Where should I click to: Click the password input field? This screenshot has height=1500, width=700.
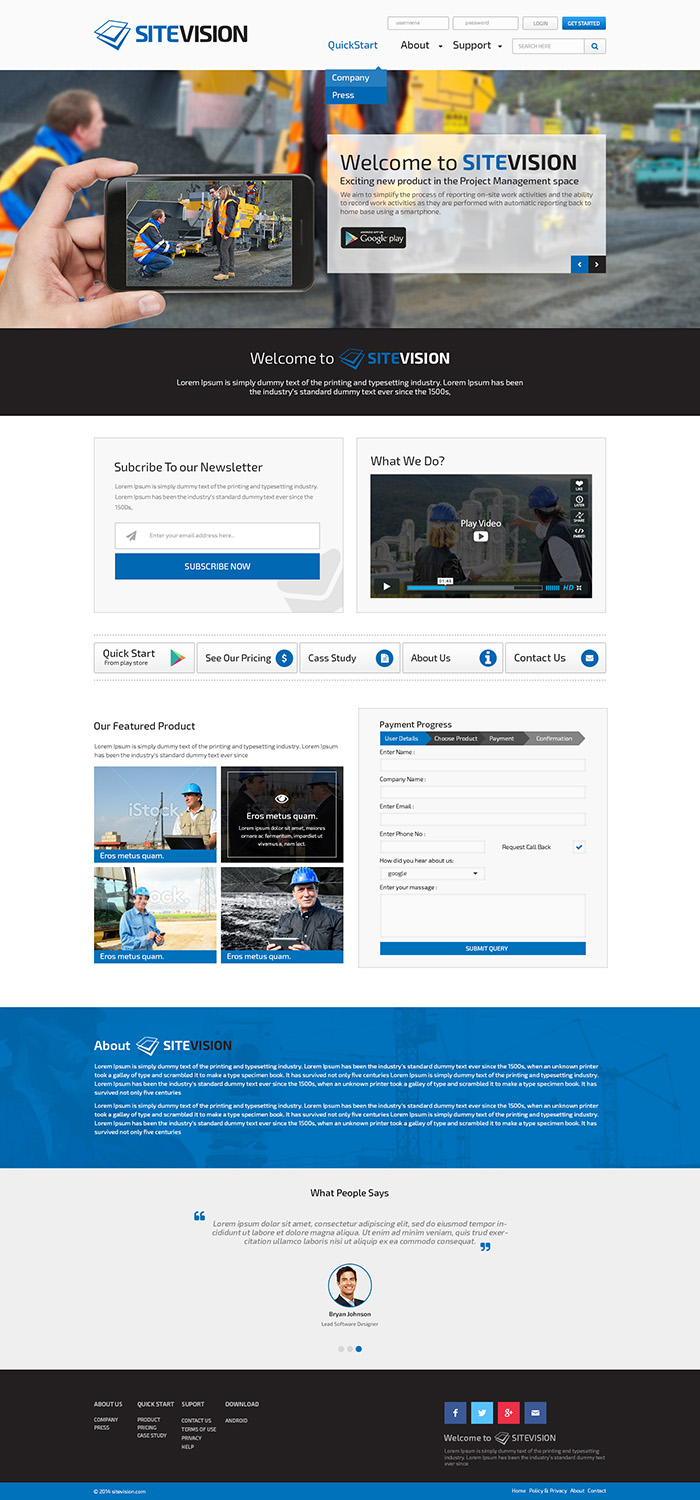485,23
